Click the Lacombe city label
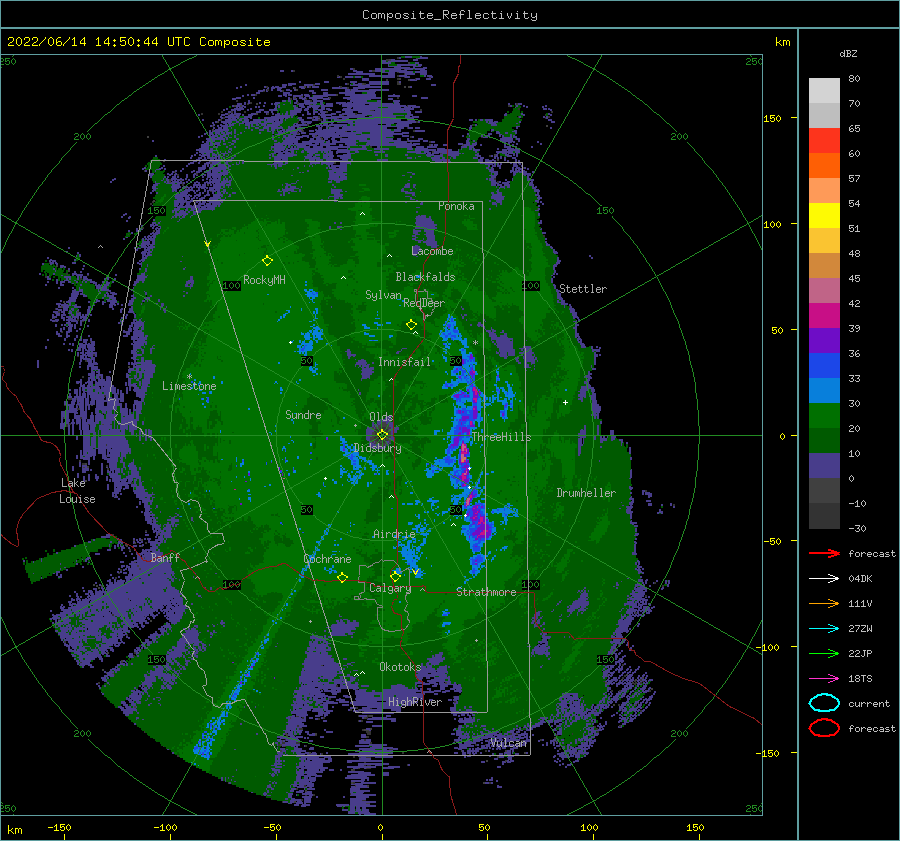 432,251
